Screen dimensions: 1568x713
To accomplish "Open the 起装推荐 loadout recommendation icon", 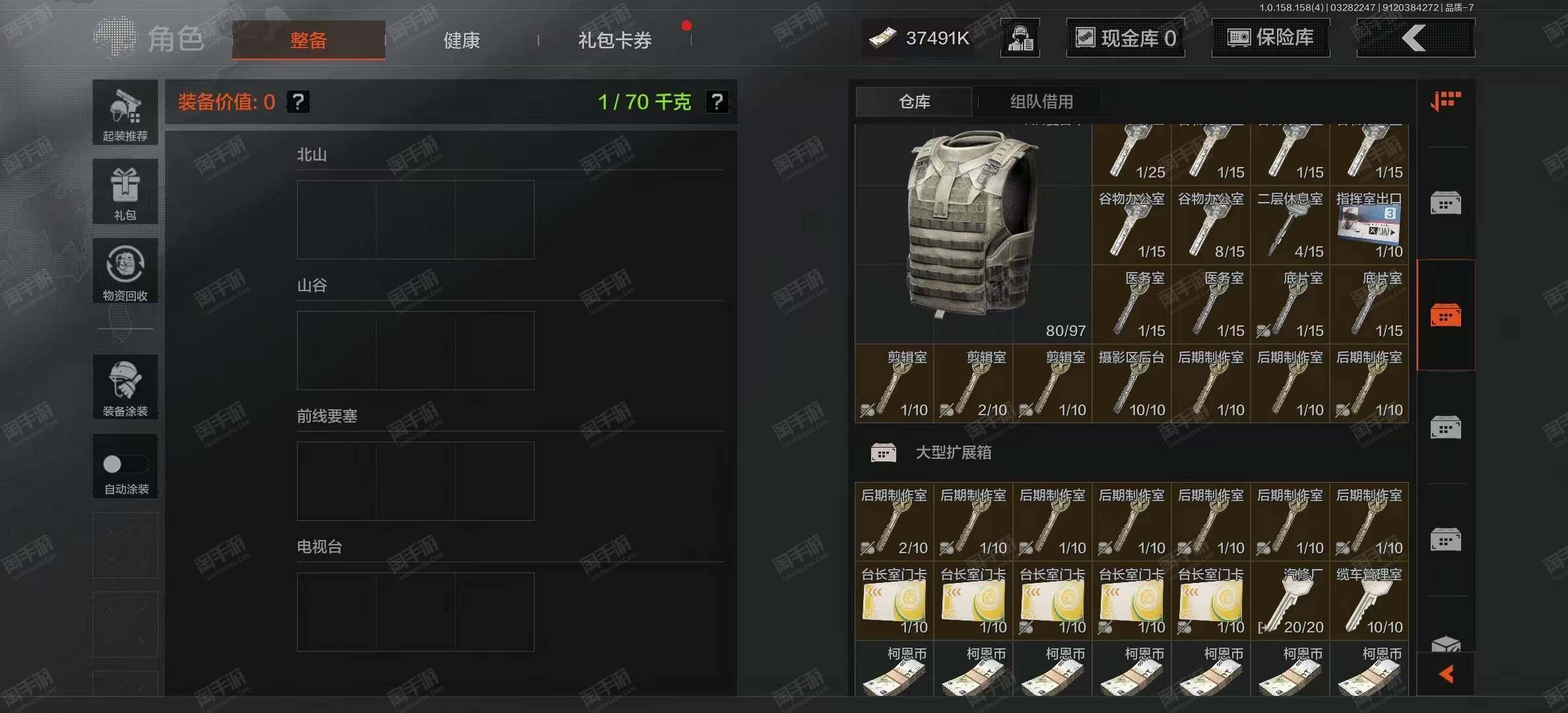I will [125, 112].
